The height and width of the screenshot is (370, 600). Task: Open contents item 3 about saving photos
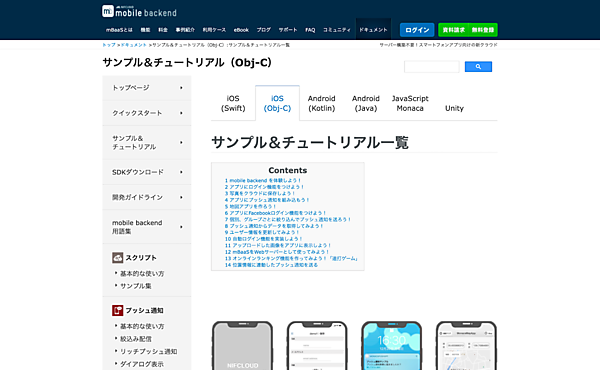[260, 193]
